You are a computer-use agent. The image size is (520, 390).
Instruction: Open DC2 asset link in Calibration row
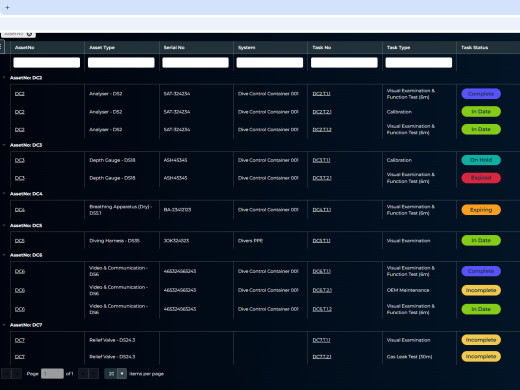[20, 112]
